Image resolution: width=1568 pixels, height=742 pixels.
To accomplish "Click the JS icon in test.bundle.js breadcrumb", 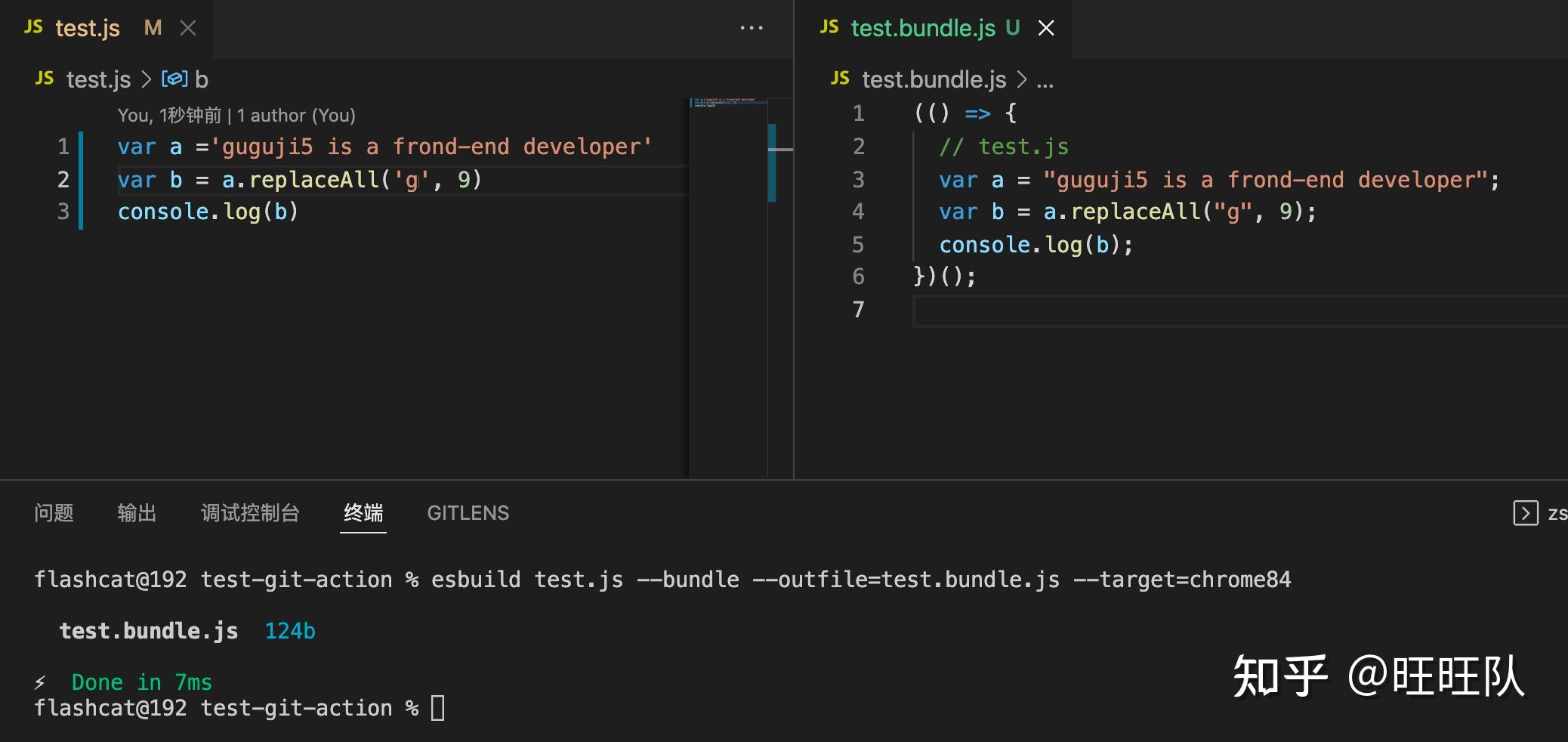I will 840,79.
